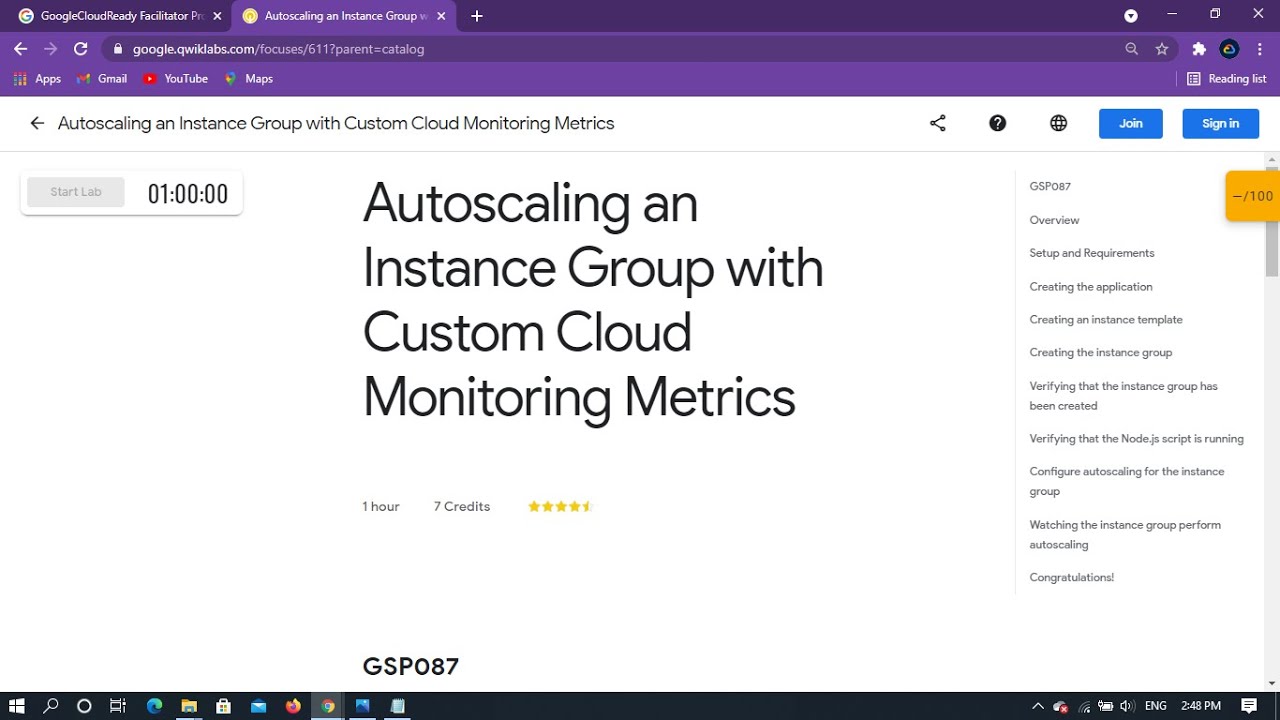Go to Verifying Node.js script is running
The height and width of the screenshot is (720, 1280).
1137,439
